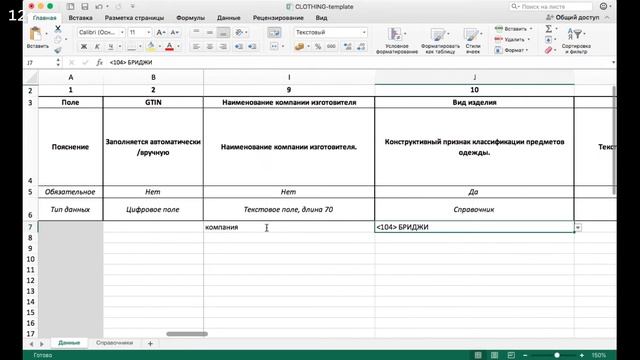The width and height of the screenshot is (640, 360).
Task: Click Формат cells button in ribbon
Action: tap(511, 50)
